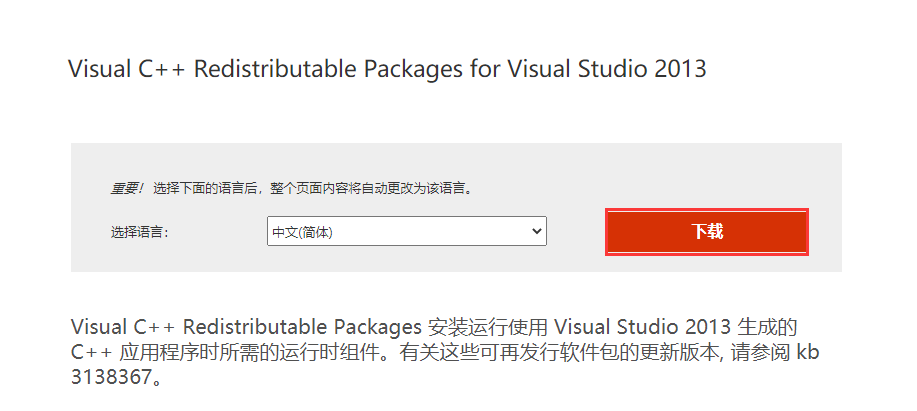
Task: Click the red 下载 download button
Action: (706, 232)
